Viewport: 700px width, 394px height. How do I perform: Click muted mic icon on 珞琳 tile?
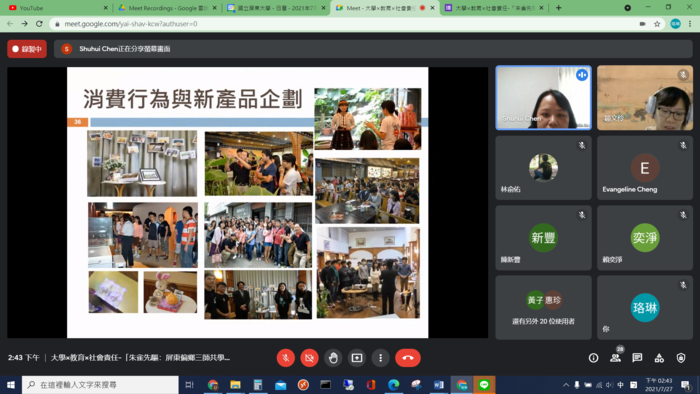click(683, 285)
